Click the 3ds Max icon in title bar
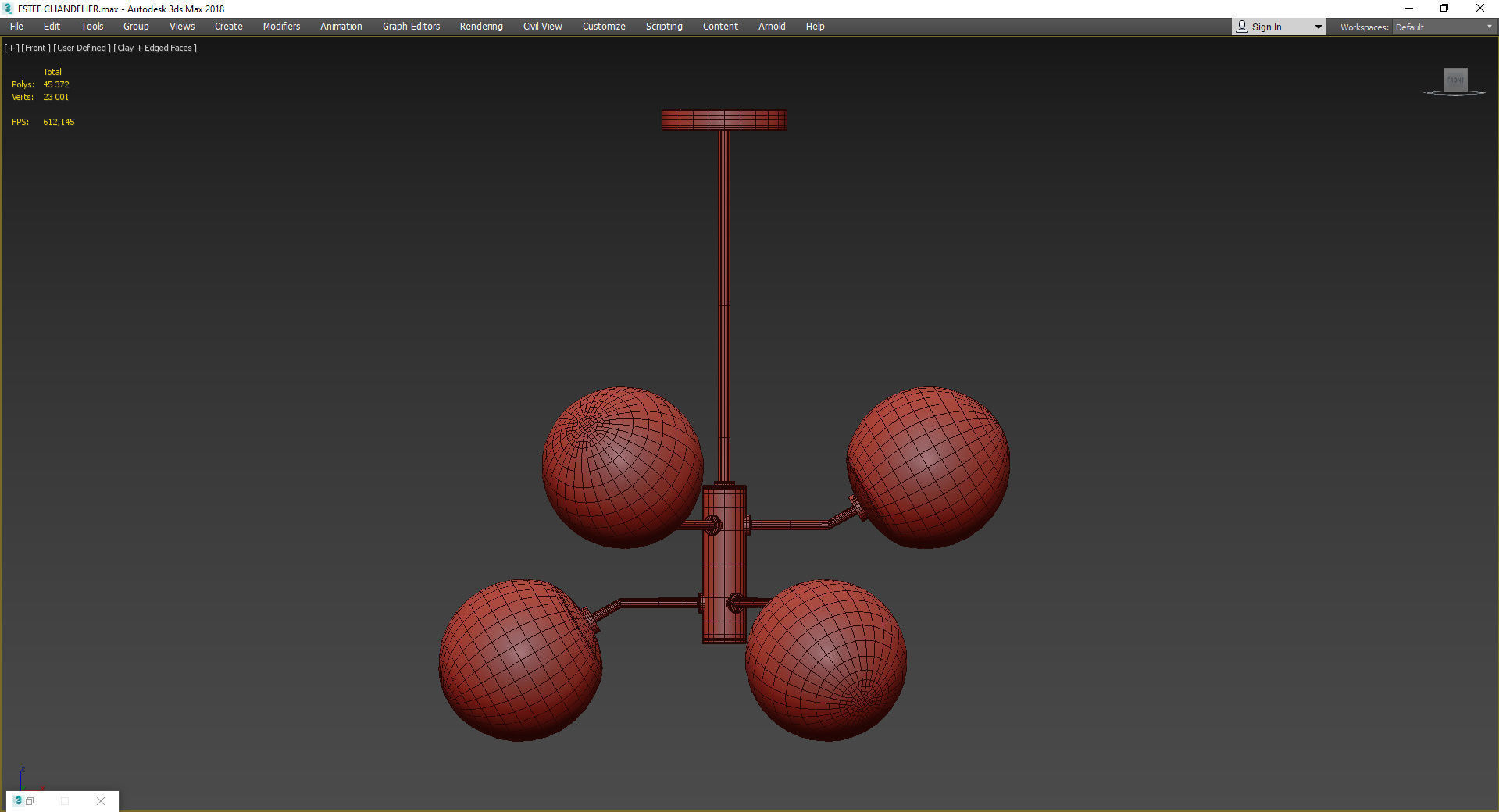Viewport: 1499px width, 812px height. (x=9, y=9)
